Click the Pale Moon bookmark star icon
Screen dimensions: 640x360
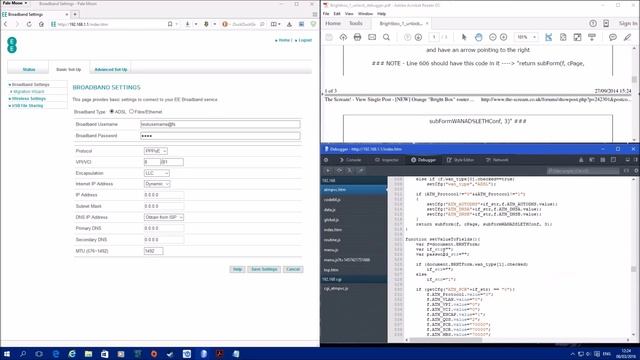tap(170, 24)
